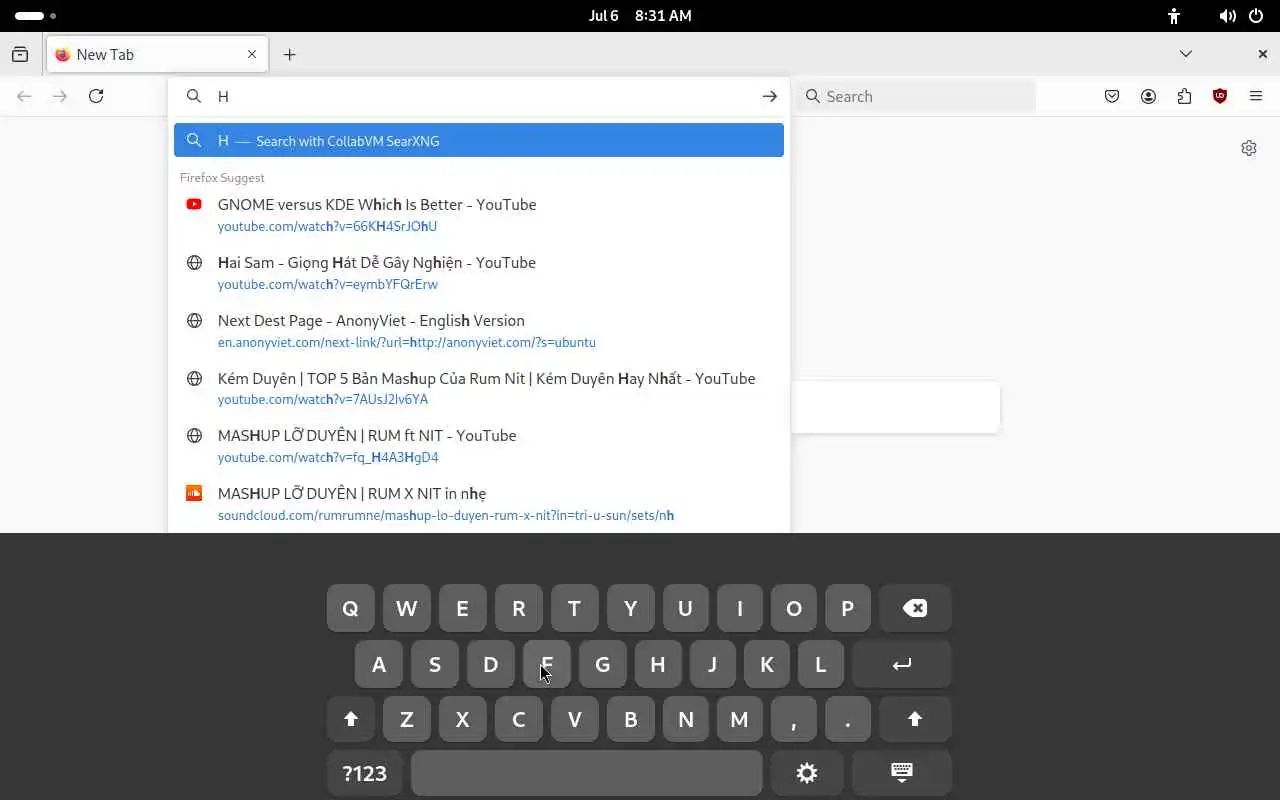Tap the B key on keyboard

(x=630, y=719)
